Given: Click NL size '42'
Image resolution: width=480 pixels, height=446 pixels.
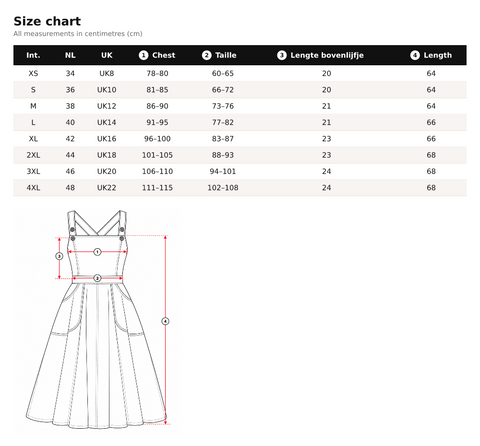Looking at the screenshot, I should point(70,139).
